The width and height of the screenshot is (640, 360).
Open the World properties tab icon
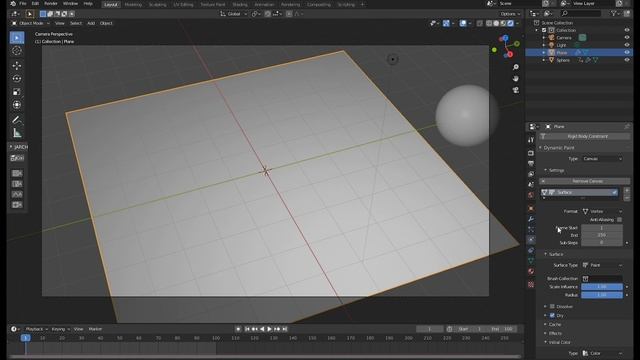pos(531,195)
